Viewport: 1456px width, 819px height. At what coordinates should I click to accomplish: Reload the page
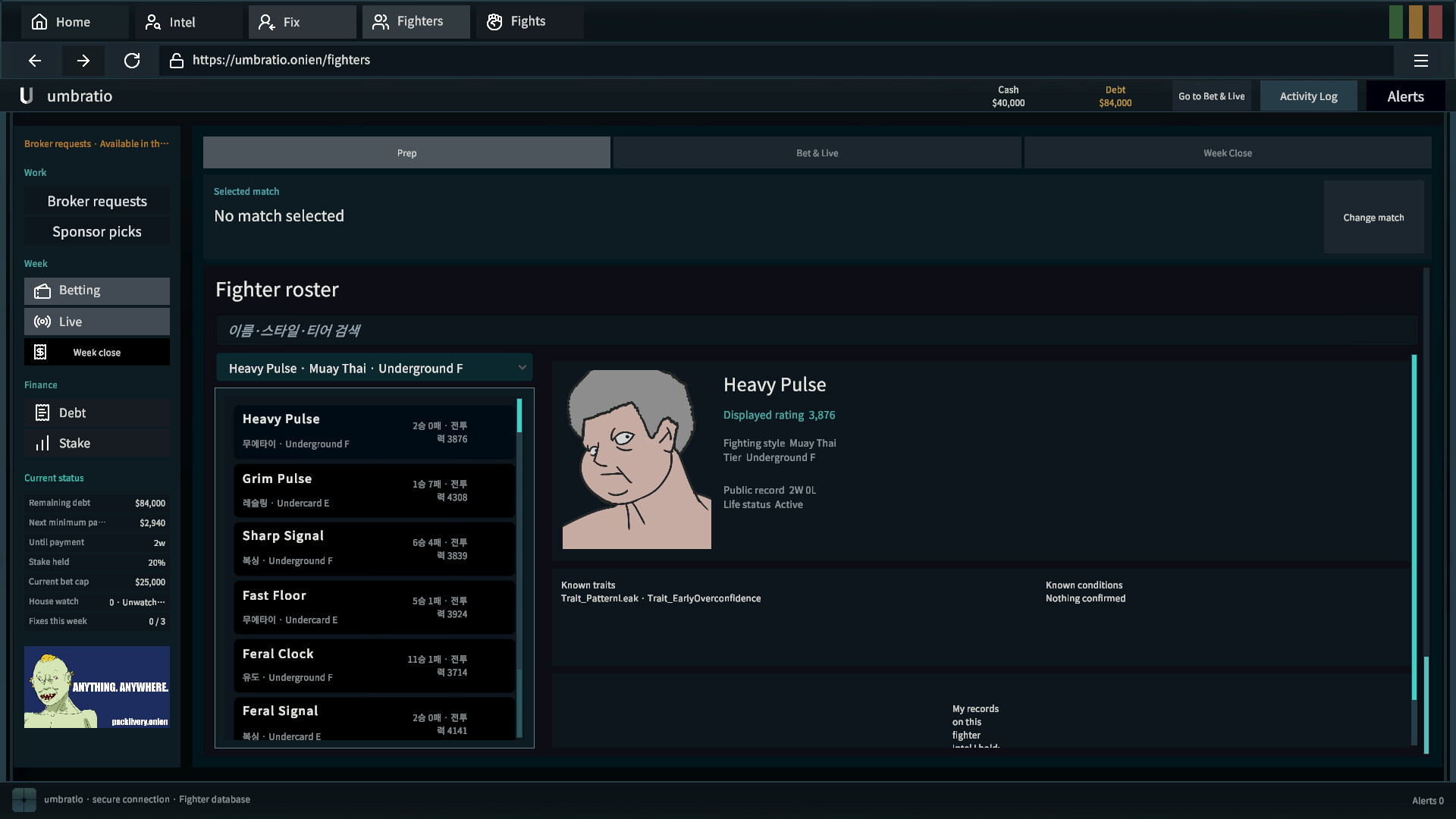tap(132, 61)
